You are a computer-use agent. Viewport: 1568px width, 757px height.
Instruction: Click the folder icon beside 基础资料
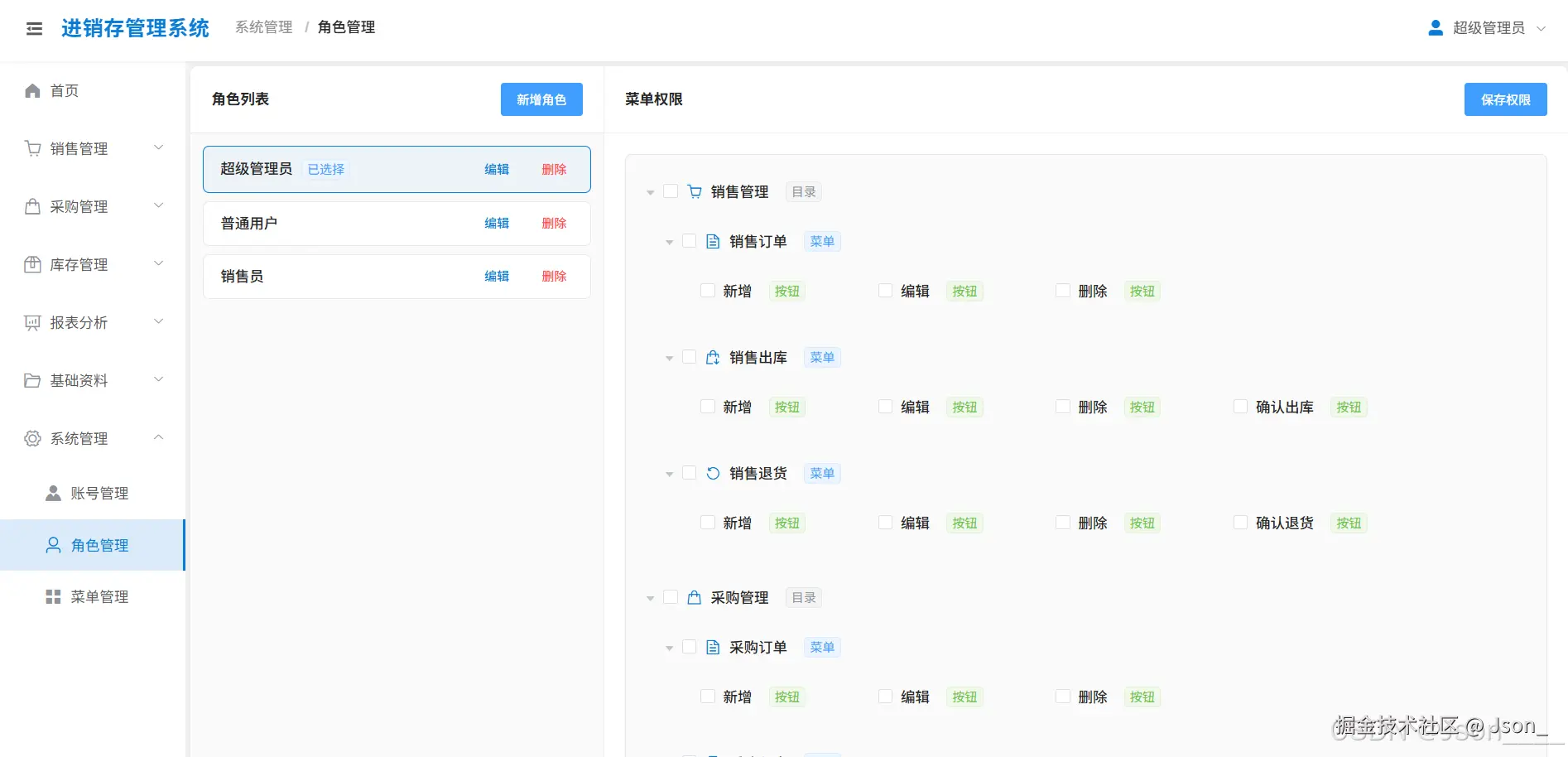32,380
